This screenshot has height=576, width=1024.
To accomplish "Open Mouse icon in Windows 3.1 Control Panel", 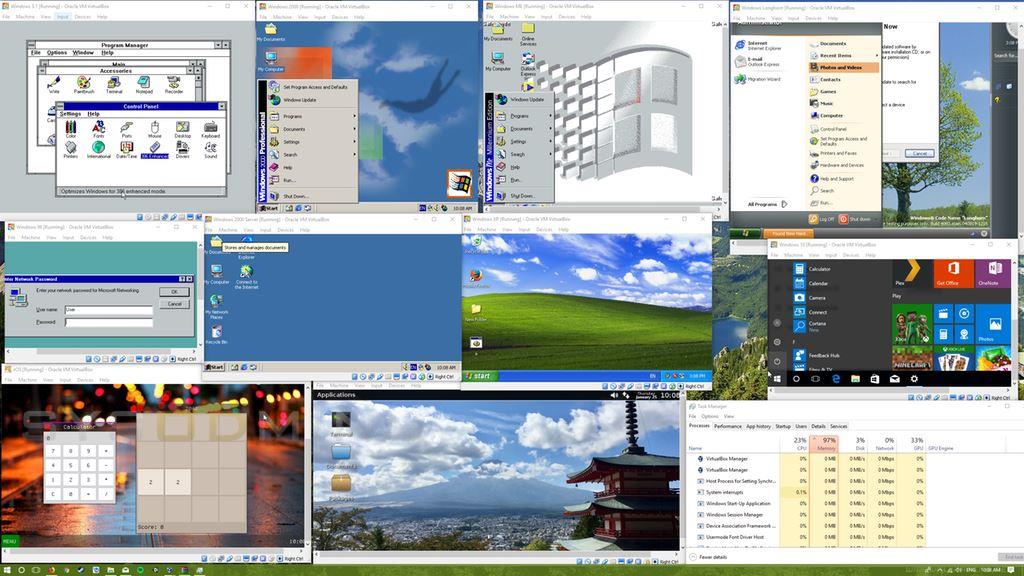I will 155,129.
